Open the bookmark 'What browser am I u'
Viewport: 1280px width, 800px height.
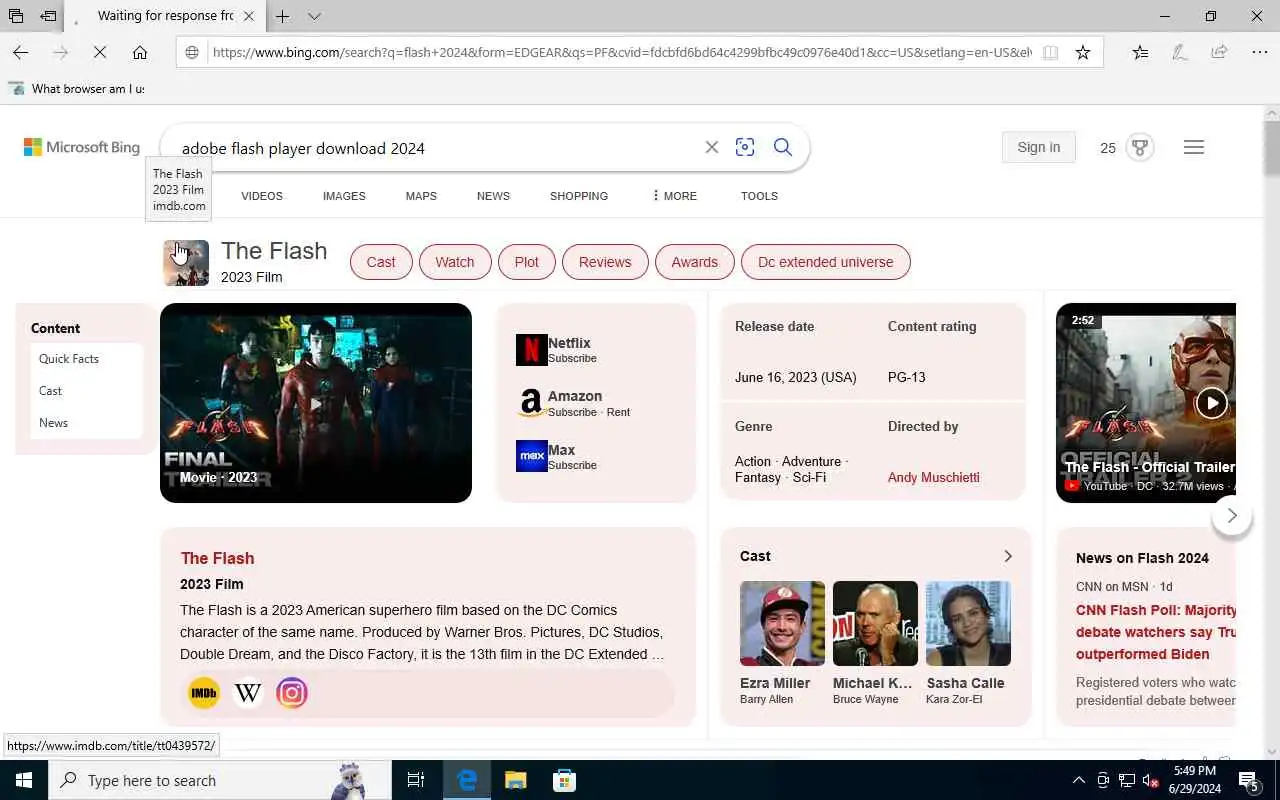[x=76, y=89]
